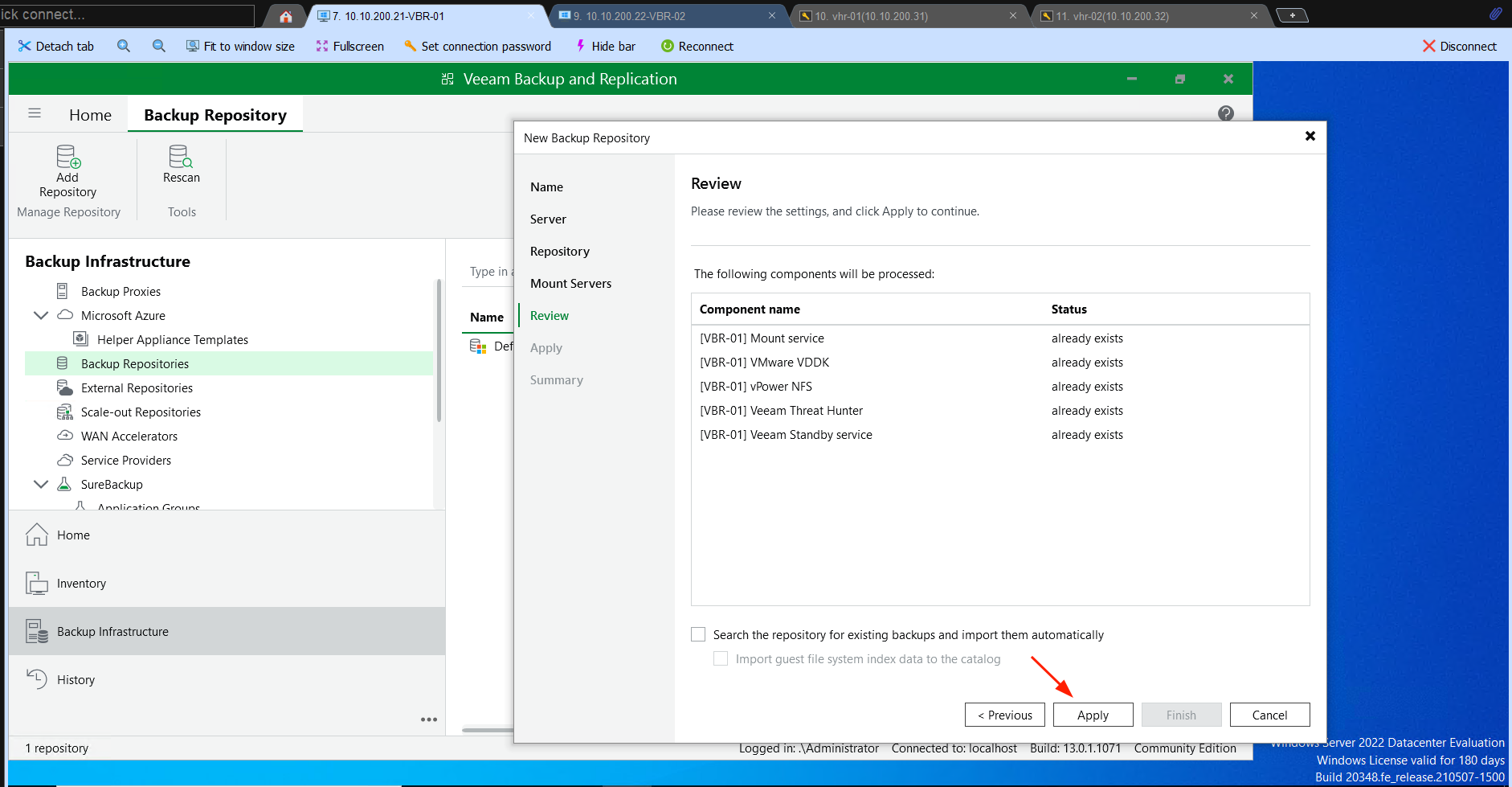Go to the Mount Servers wizard step
The image size is (1512, 787).
pyautogui.click(x=570, y=283)
